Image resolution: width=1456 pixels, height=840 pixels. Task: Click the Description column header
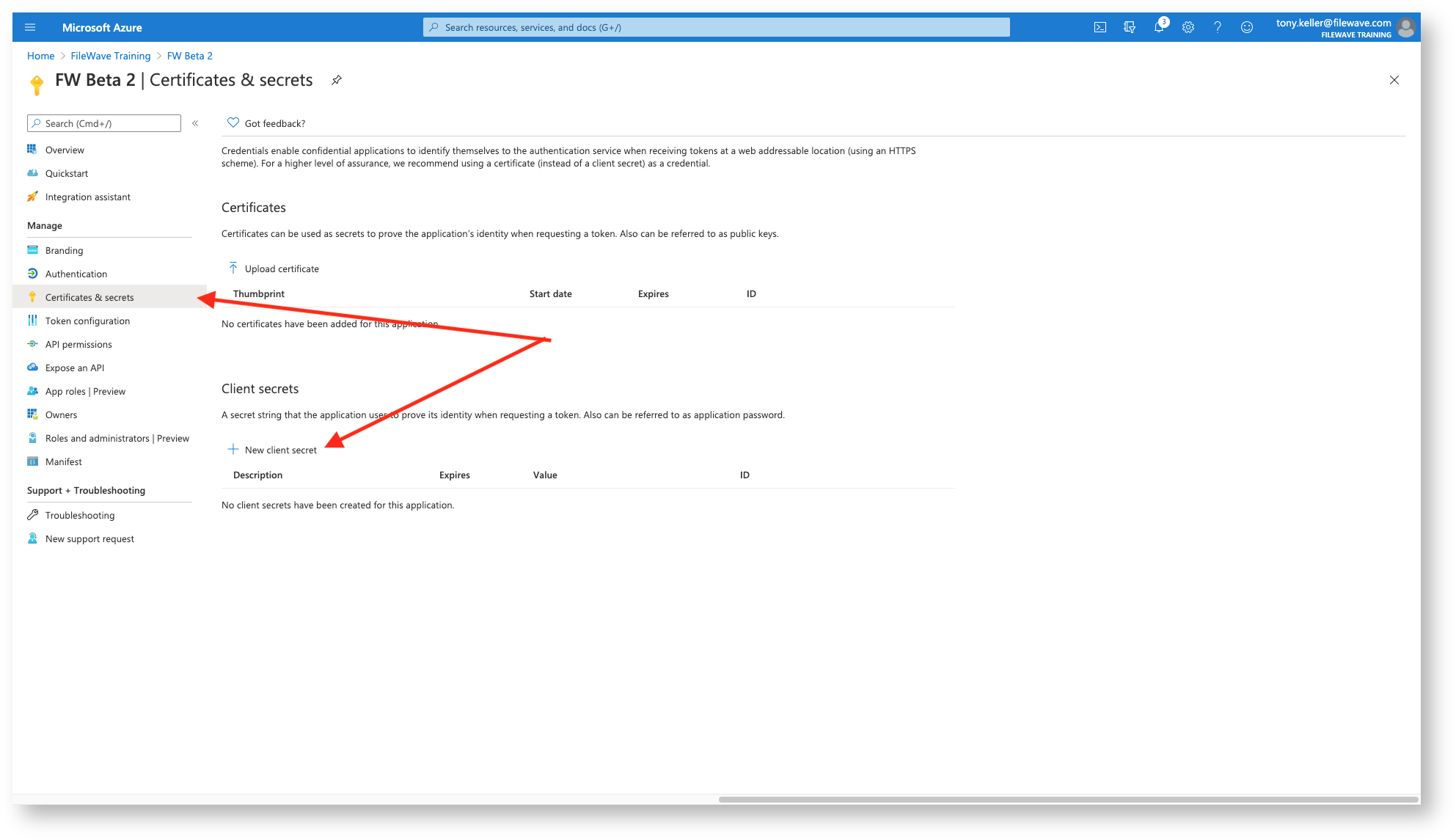[x=257, y=475]
